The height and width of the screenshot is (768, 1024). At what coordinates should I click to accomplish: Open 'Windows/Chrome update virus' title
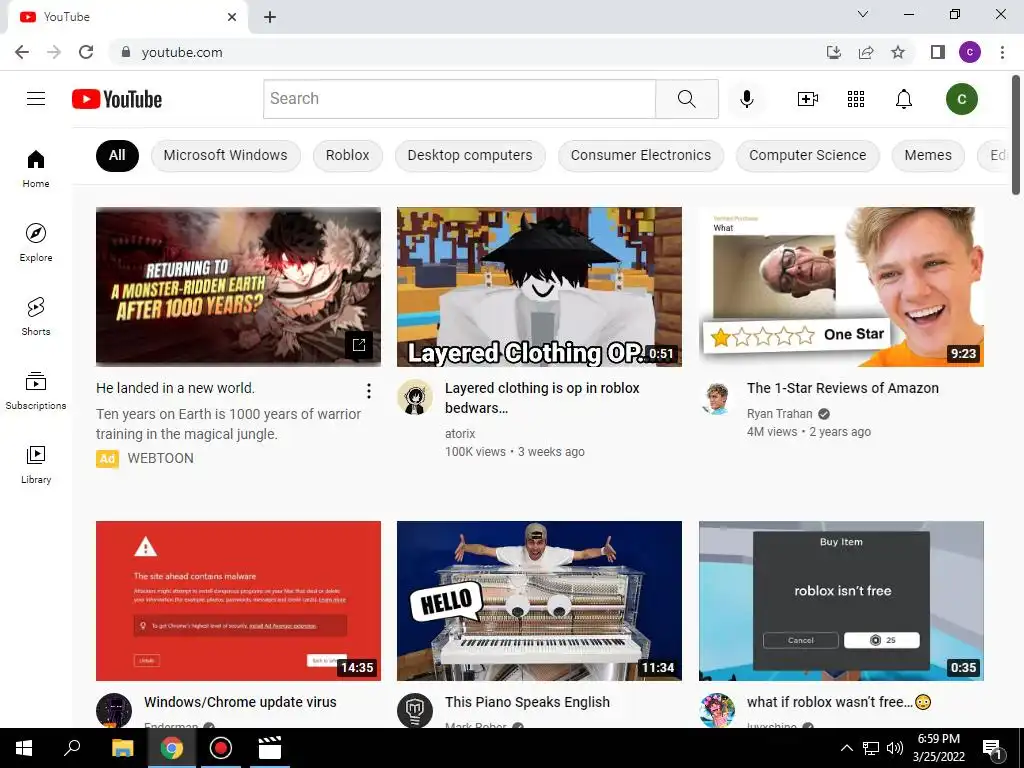pos(240,702)
